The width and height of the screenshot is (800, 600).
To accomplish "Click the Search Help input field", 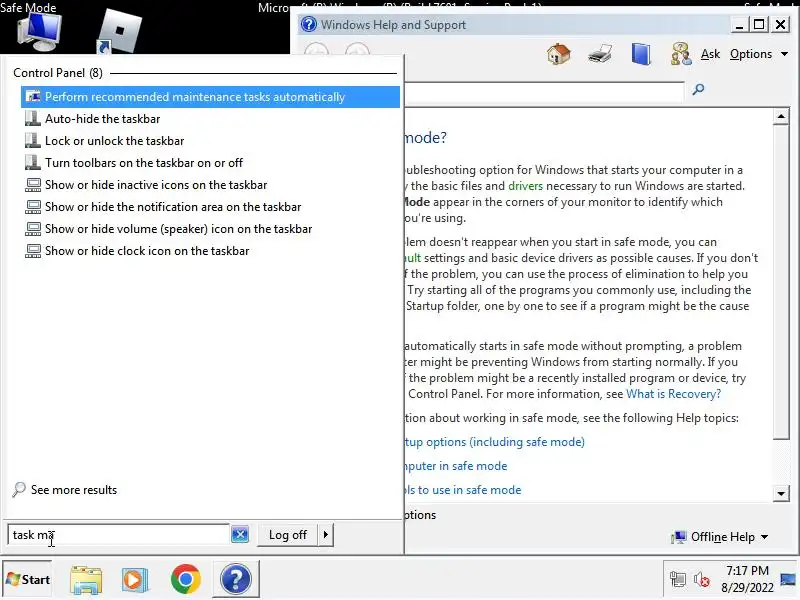I will pyautogui.click(x=544, y=91).
